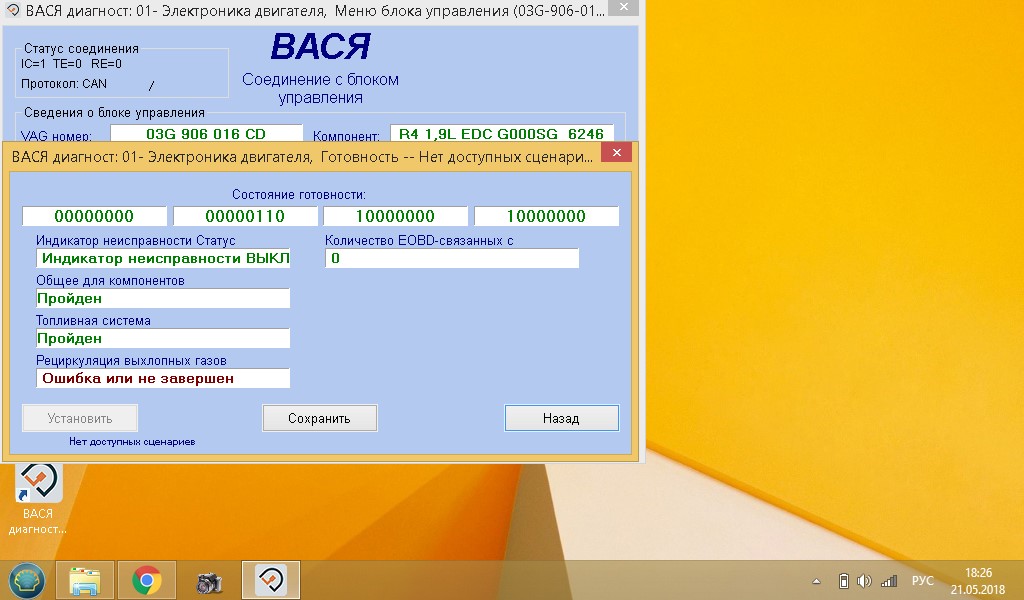Select the Индикатор неисправности ВЫКЛ field
The height and width of the screenshot is (600, 1024).
pos(163,259)
